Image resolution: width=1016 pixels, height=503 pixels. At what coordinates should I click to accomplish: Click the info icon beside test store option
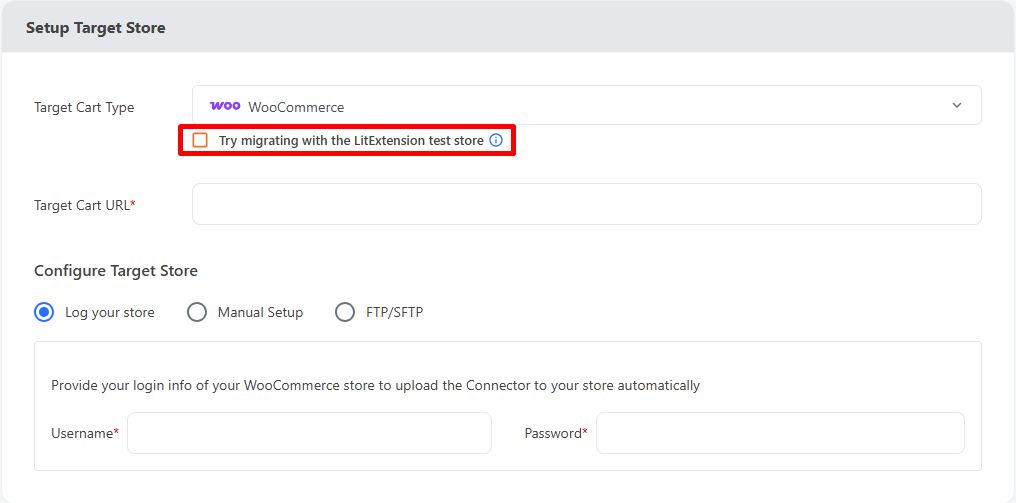496,140
